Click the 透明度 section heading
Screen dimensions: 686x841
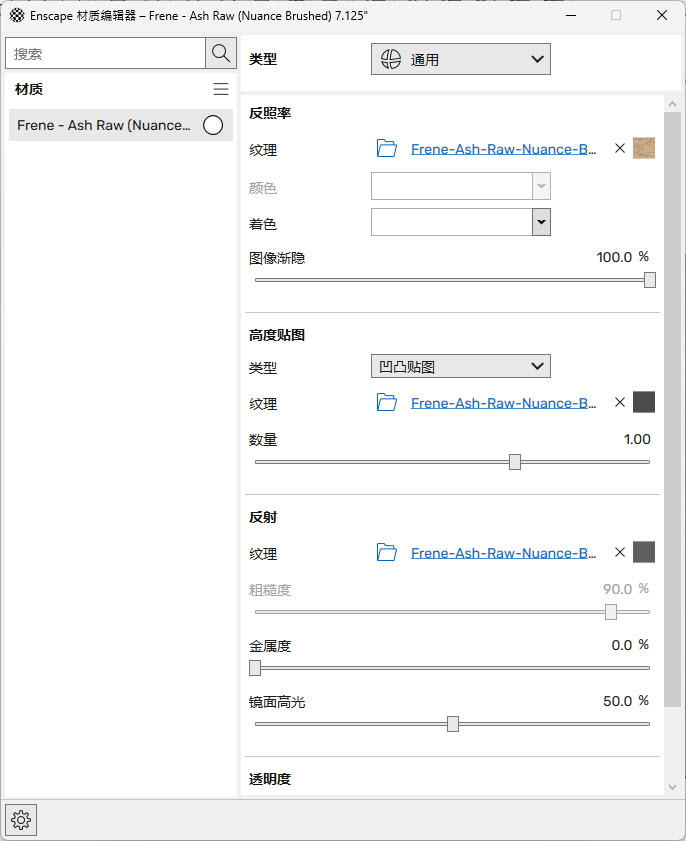270,779
